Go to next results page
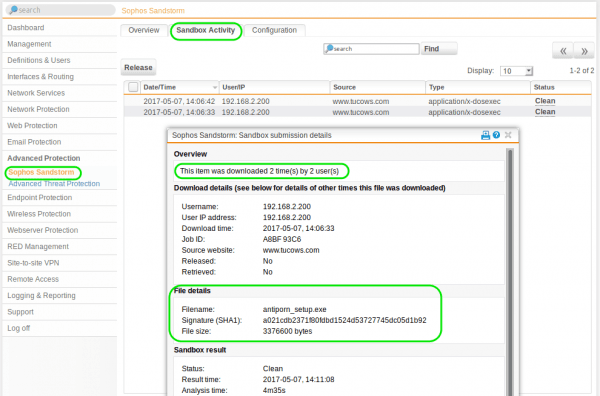The width and height of the screenshot is (600, 396). tap(584, 51)
